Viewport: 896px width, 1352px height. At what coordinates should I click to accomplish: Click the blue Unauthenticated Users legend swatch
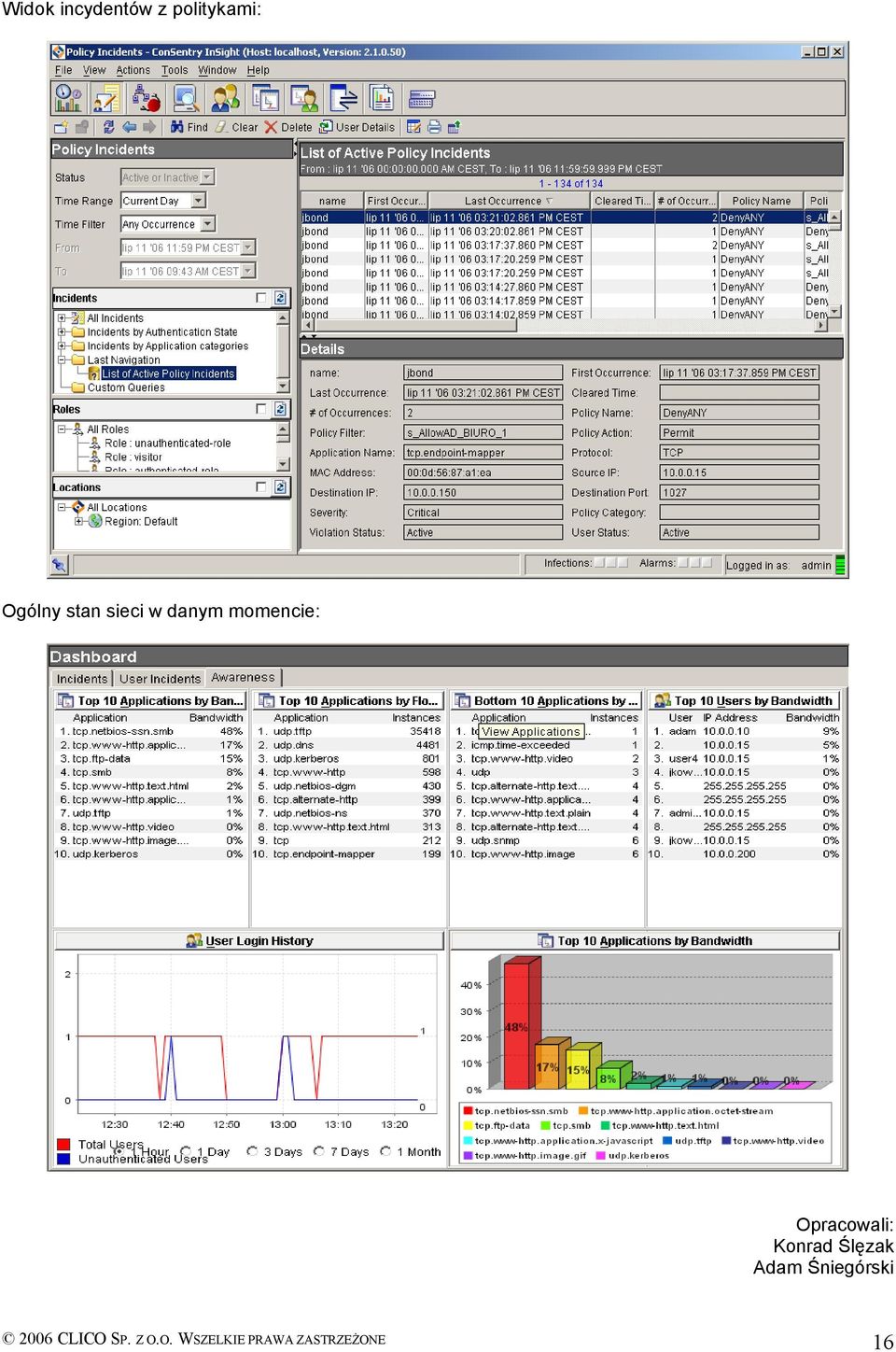tap(63, 1159)
